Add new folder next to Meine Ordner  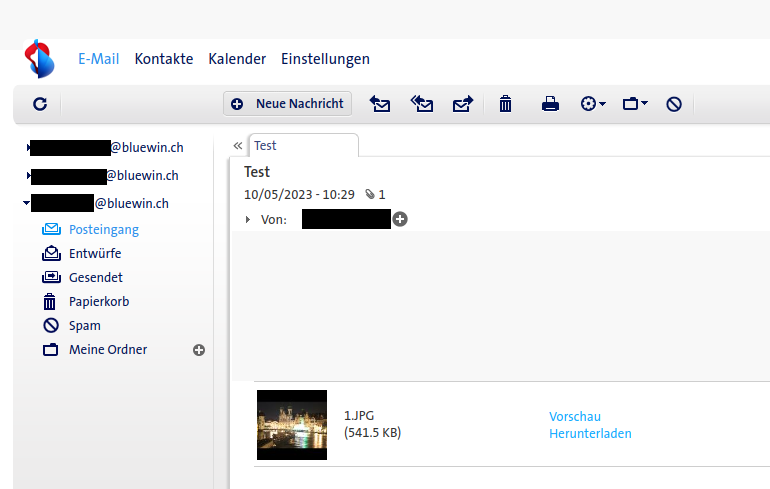coord(198,350)
